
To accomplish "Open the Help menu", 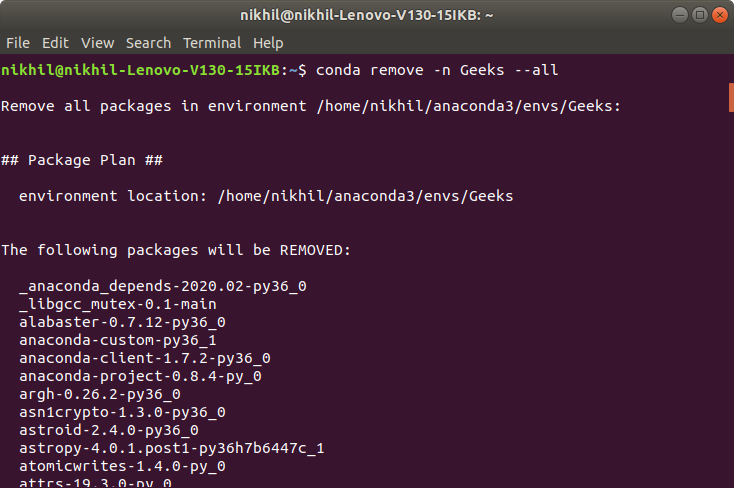I will (268, 43).
